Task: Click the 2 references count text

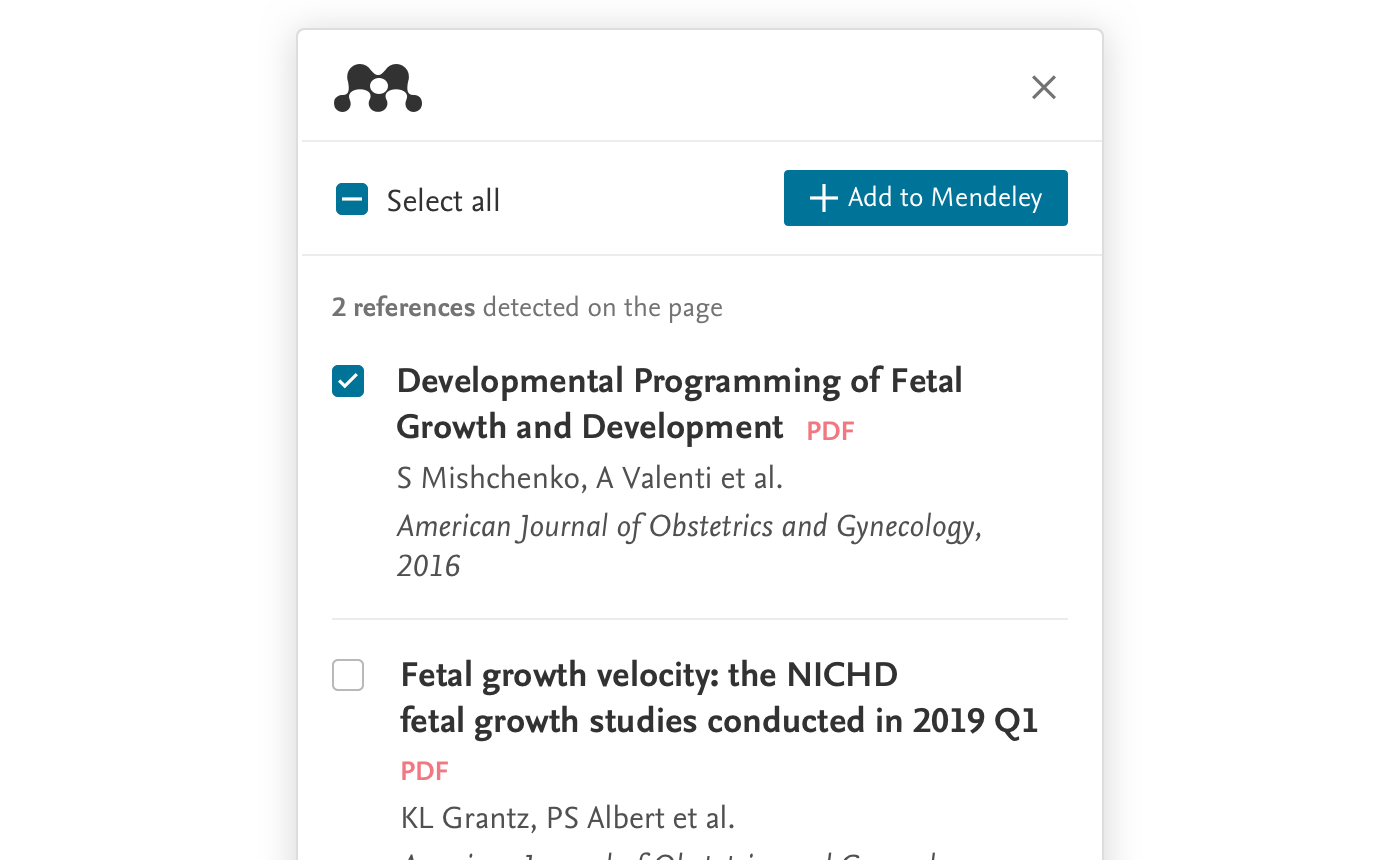Action: tap(403, 307)
